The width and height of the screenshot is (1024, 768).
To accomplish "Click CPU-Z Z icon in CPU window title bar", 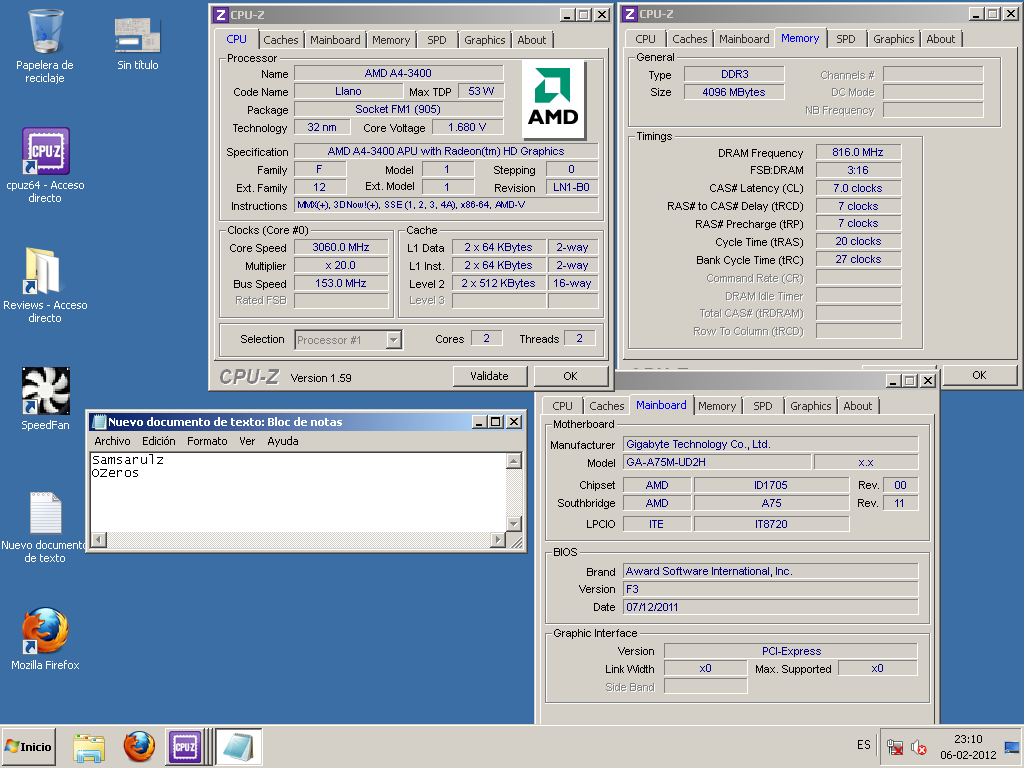I will click(x=221, y=14).
